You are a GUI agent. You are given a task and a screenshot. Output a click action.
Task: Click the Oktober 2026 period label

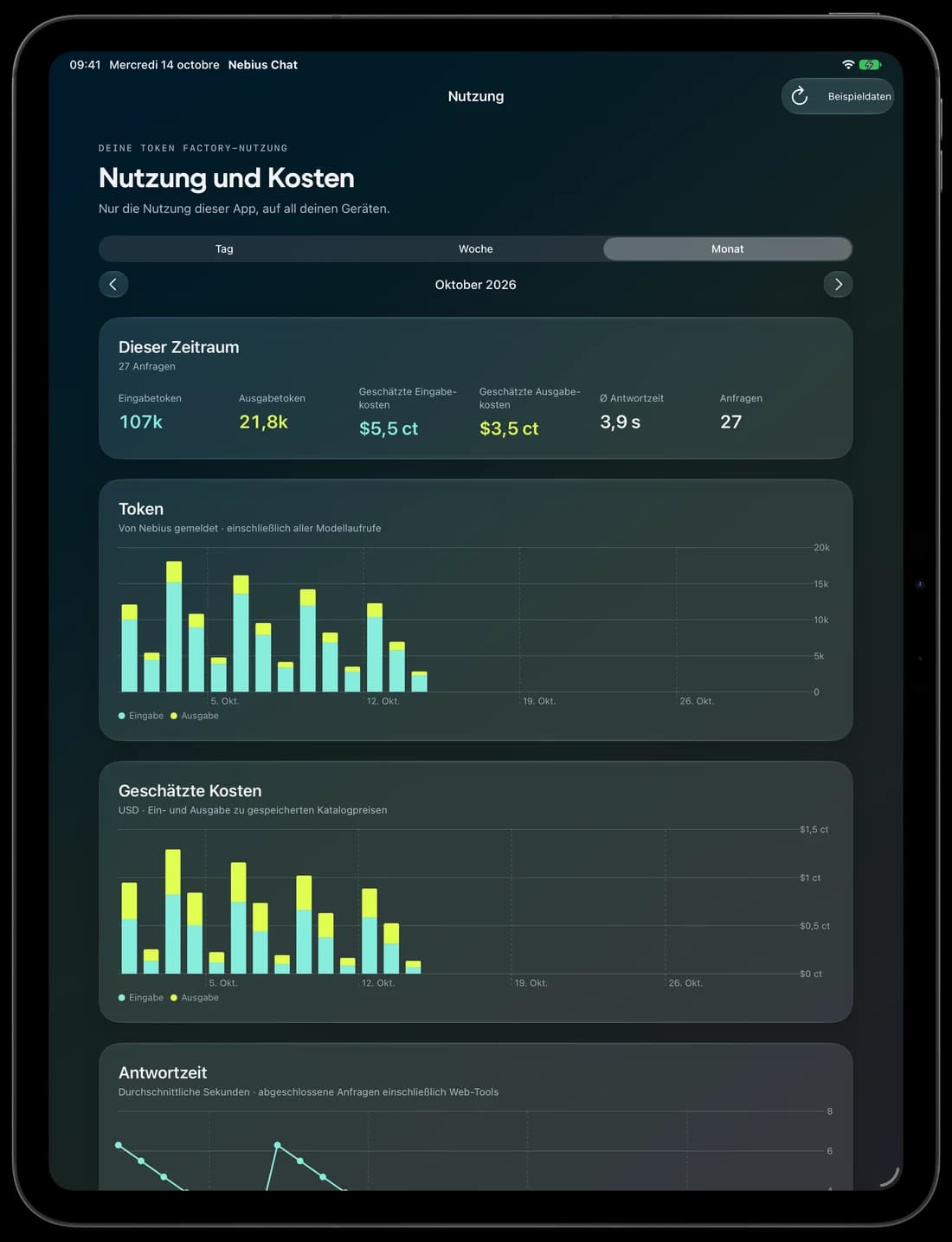coord(475,285)
